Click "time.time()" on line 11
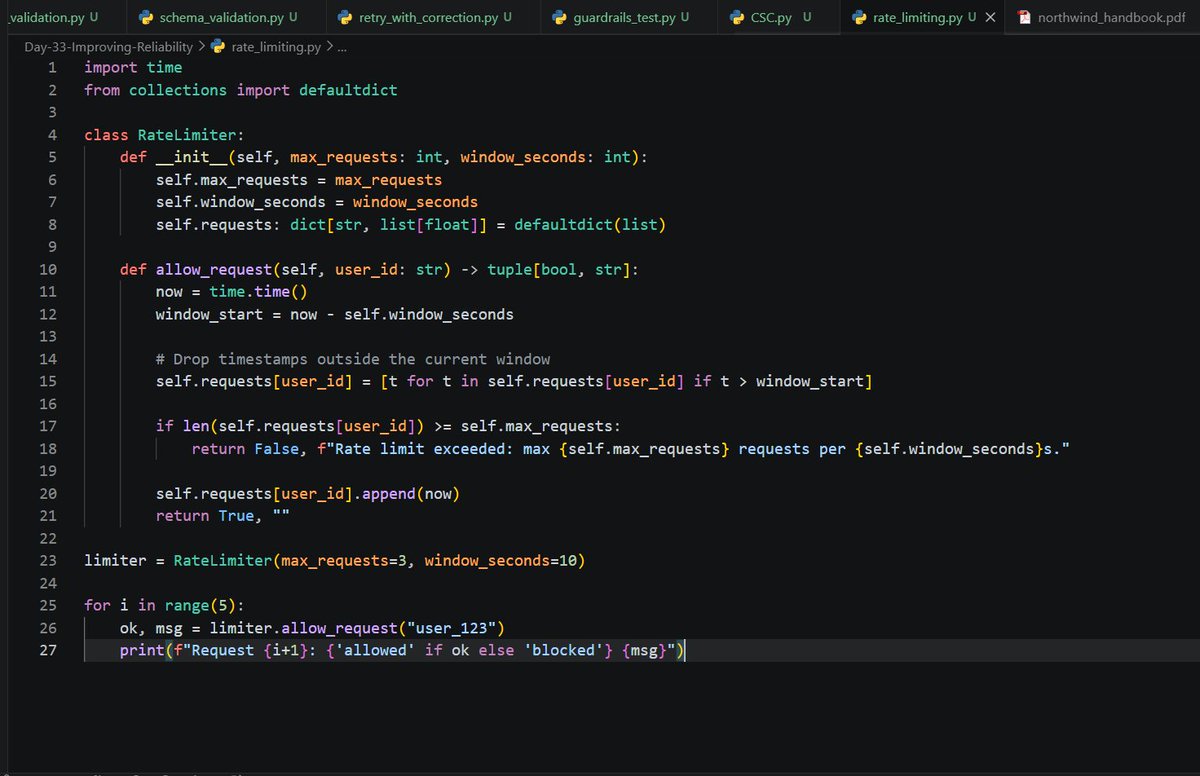Screen dimensions: 1200x776 pos(259,292)
